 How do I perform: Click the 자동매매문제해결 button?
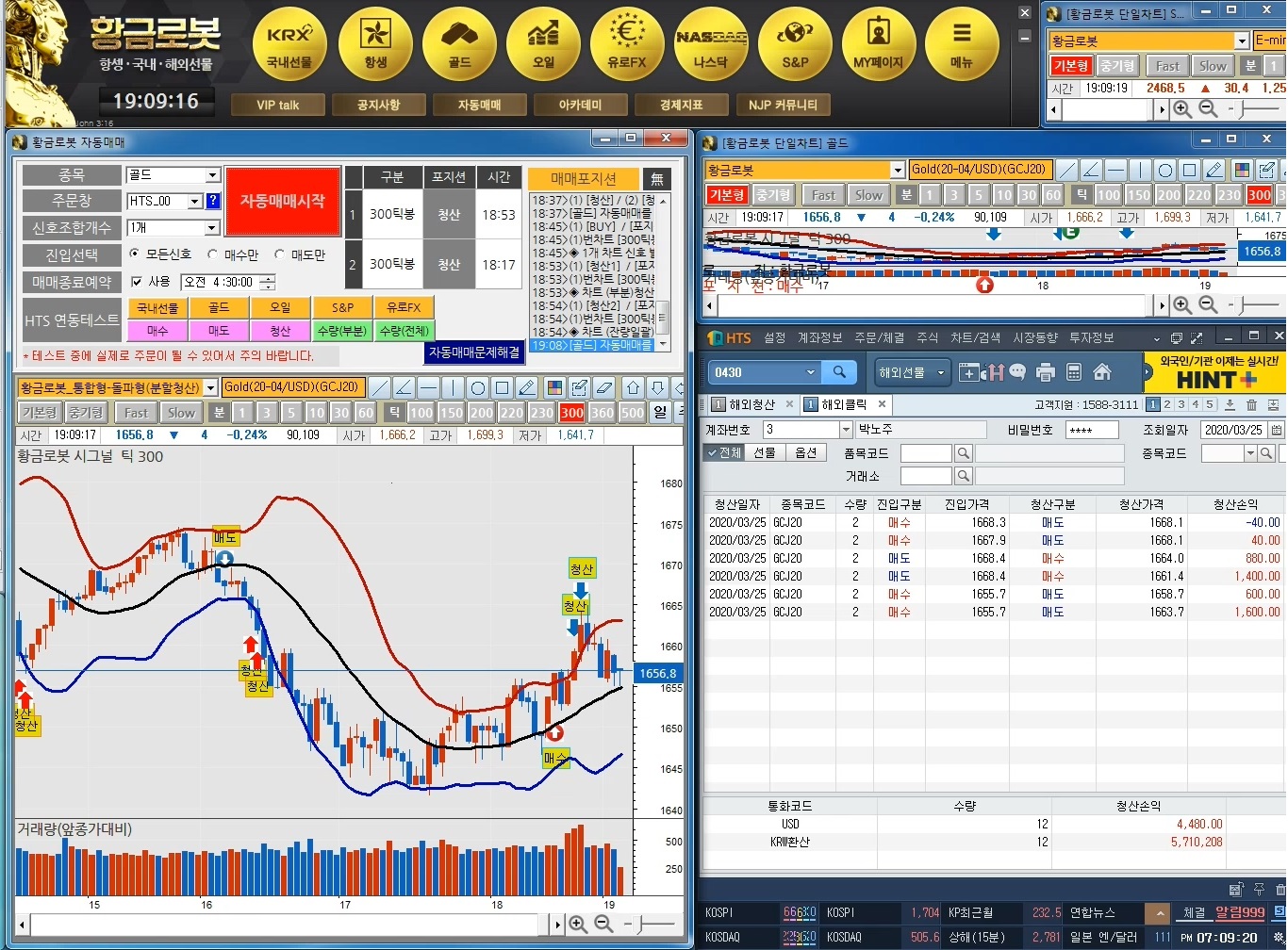[474, 352]
